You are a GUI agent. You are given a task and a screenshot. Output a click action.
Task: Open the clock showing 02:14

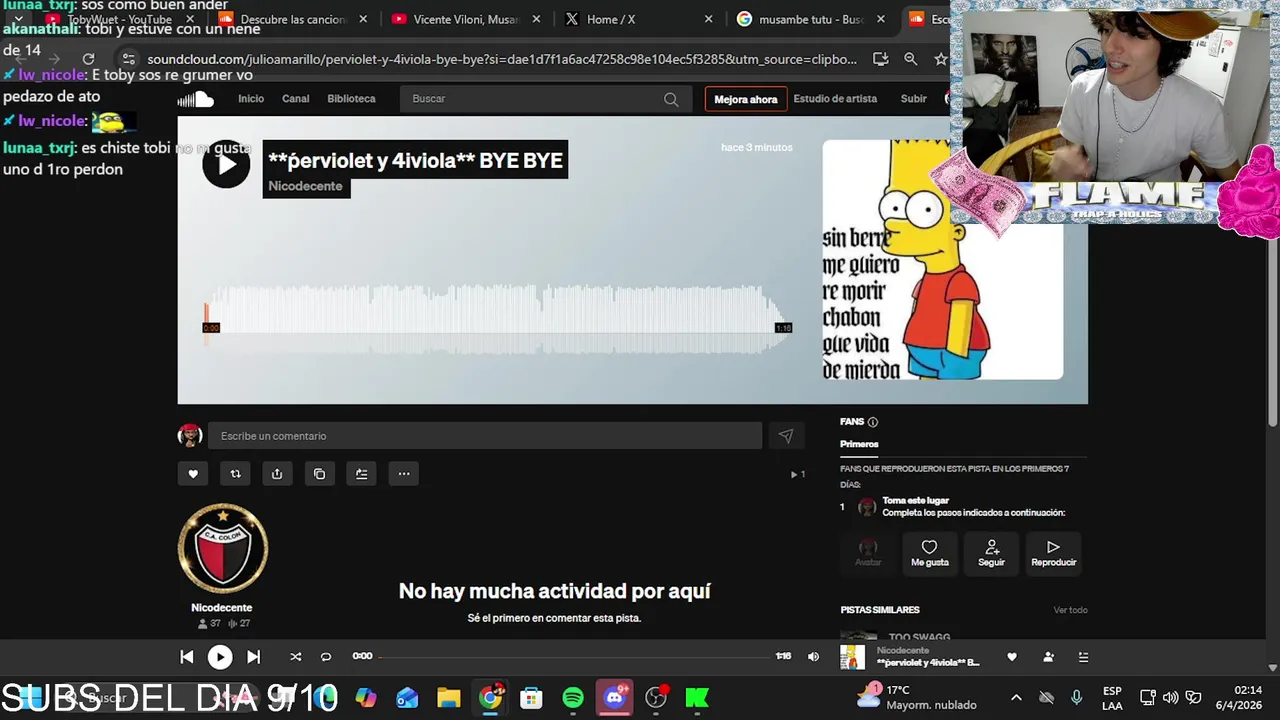pyautogui.click(x=1240, y=698)
